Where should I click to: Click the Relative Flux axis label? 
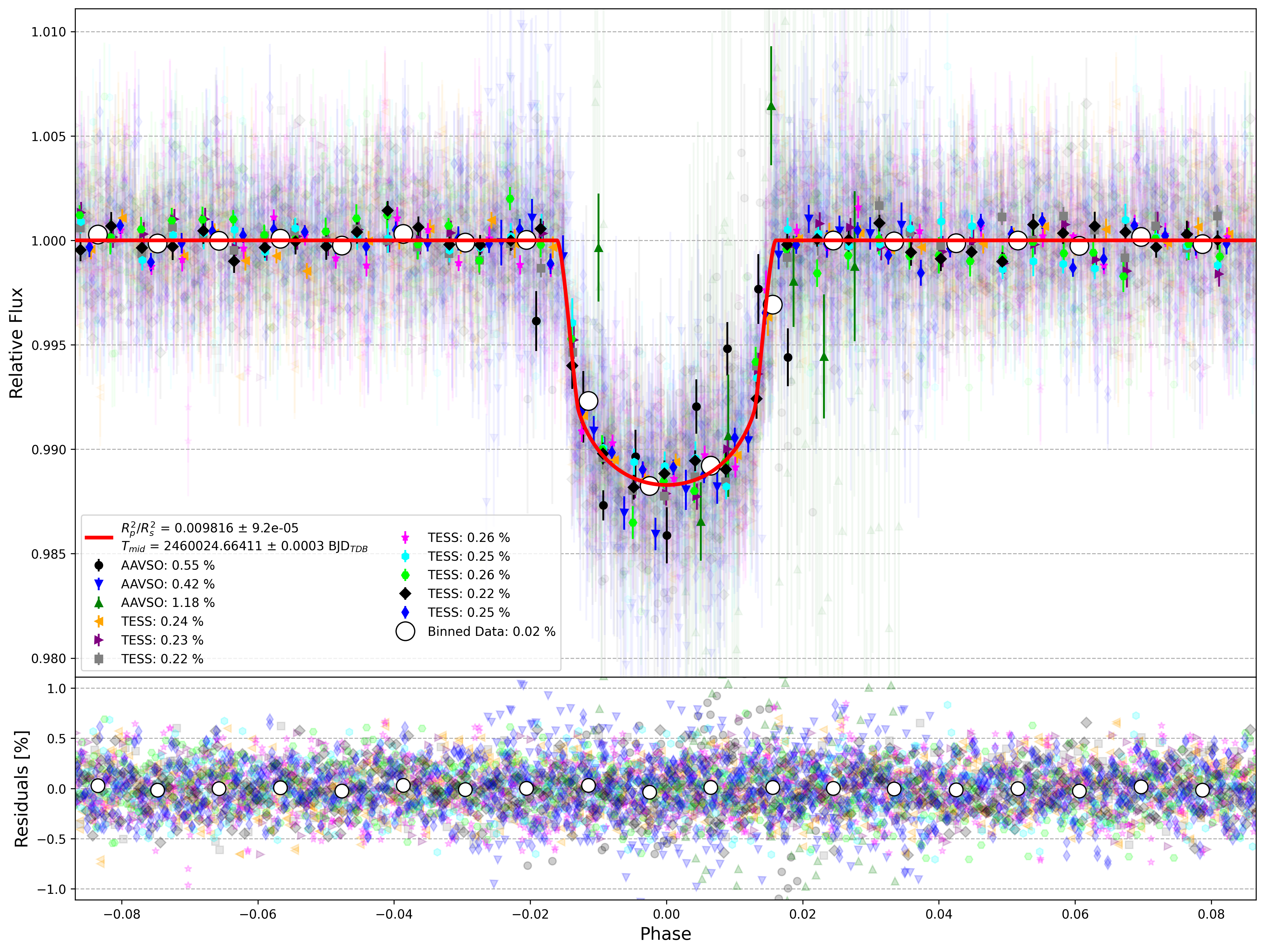(x=16, y=343)
